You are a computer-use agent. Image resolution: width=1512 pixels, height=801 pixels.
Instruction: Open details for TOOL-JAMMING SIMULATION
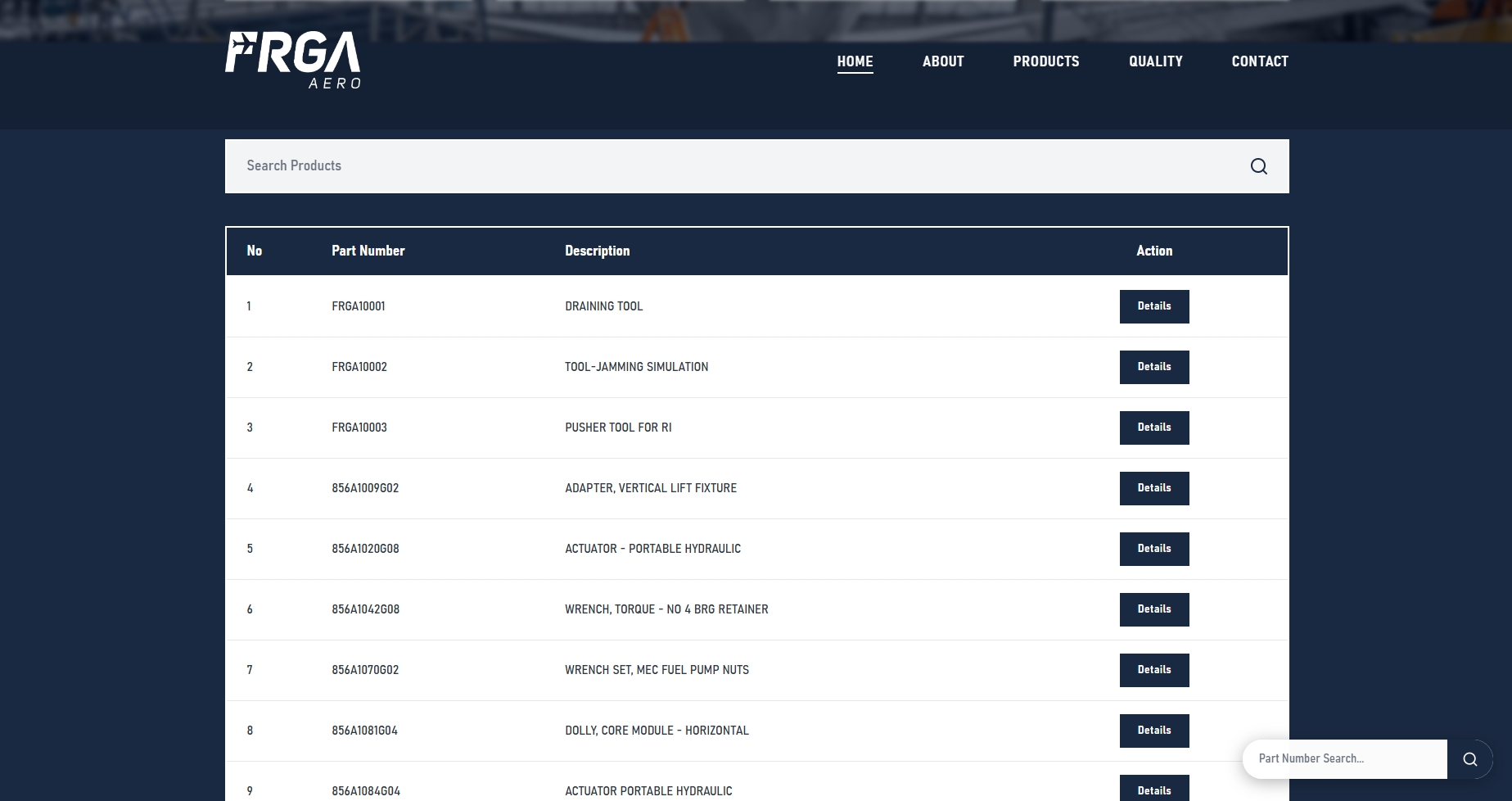click(1153, 367)
